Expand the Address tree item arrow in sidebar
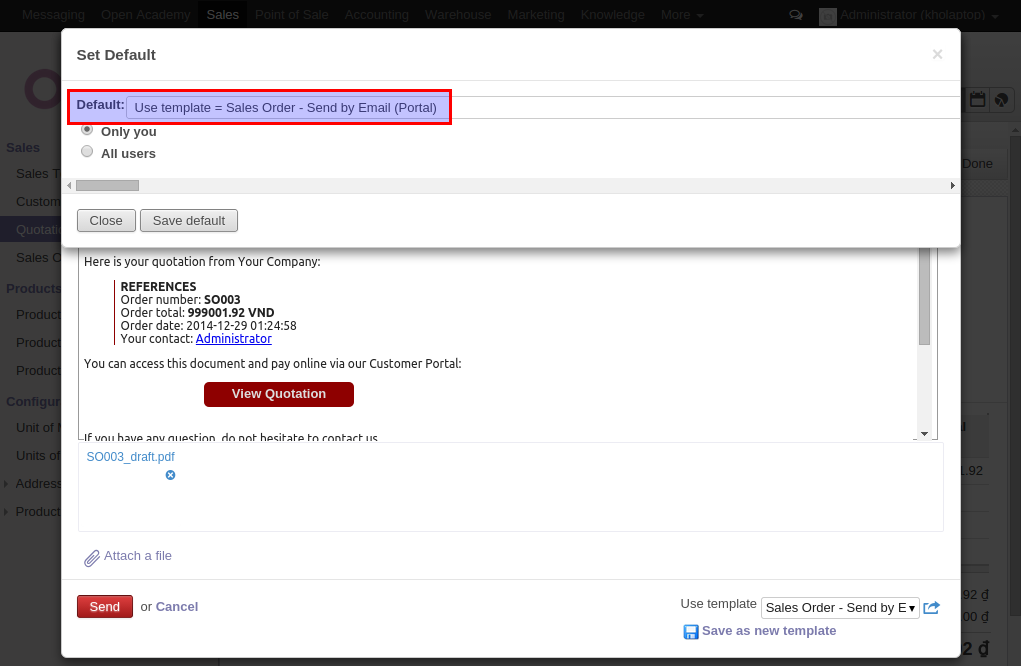Image resolution: width=1021 pixels, height=666 pixels. coord(6,484)
